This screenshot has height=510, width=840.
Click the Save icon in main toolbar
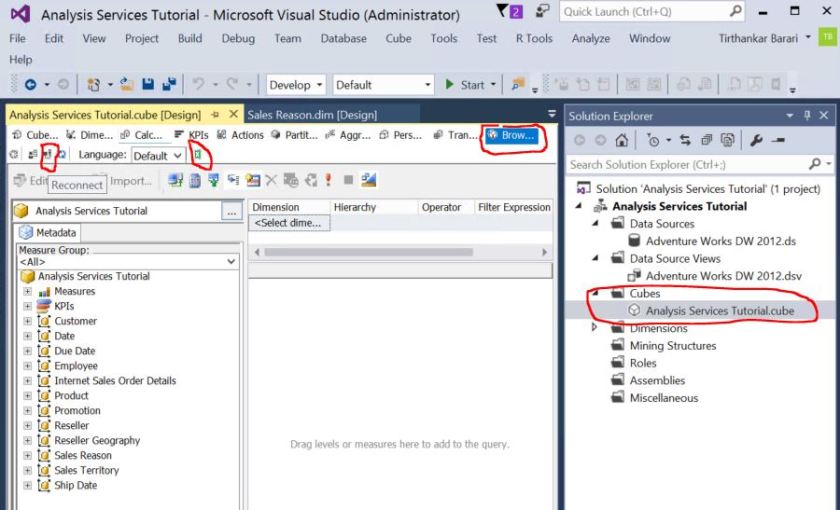(148, 84)
